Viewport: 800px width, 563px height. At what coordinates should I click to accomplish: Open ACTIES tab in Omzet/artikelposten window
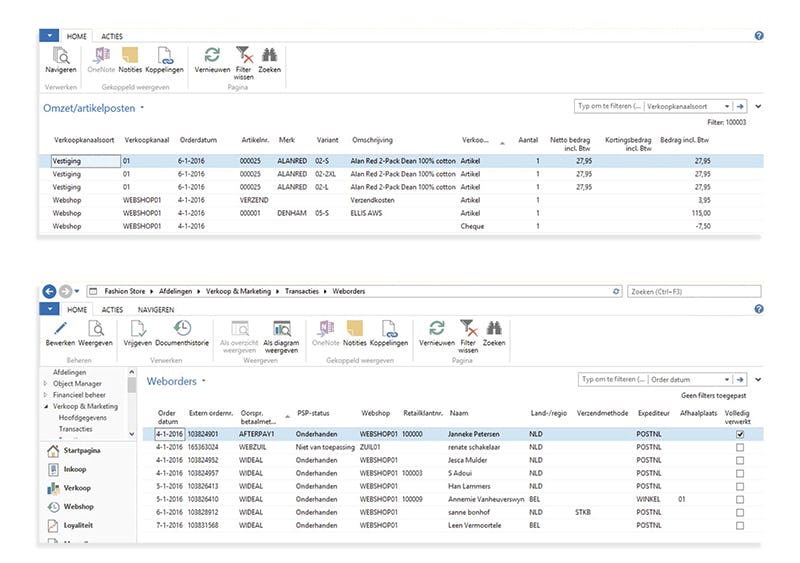pos(112,35)
